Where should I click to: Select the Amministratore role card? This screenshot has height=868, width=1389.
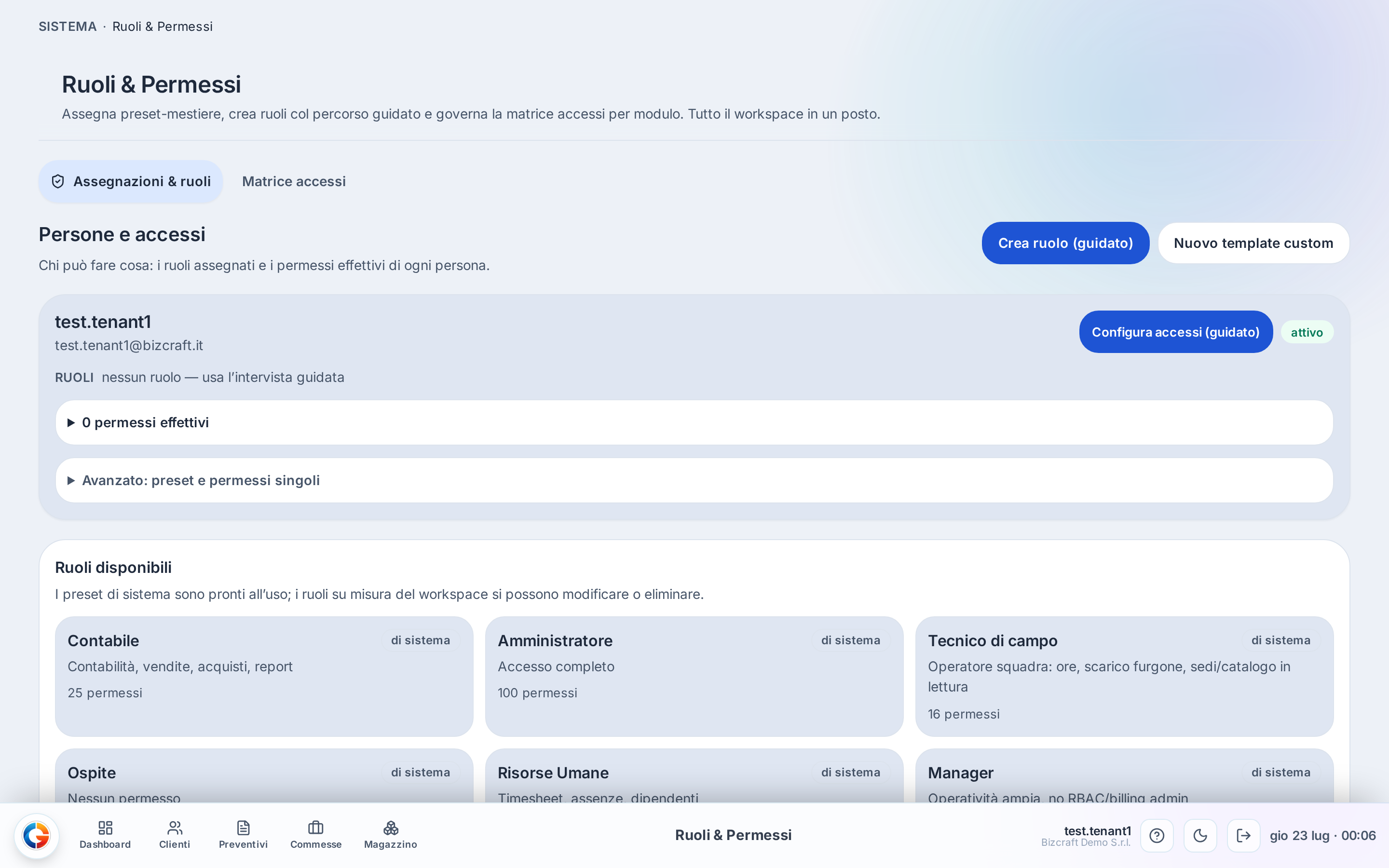pyautogui.click(x=694, y=676)
